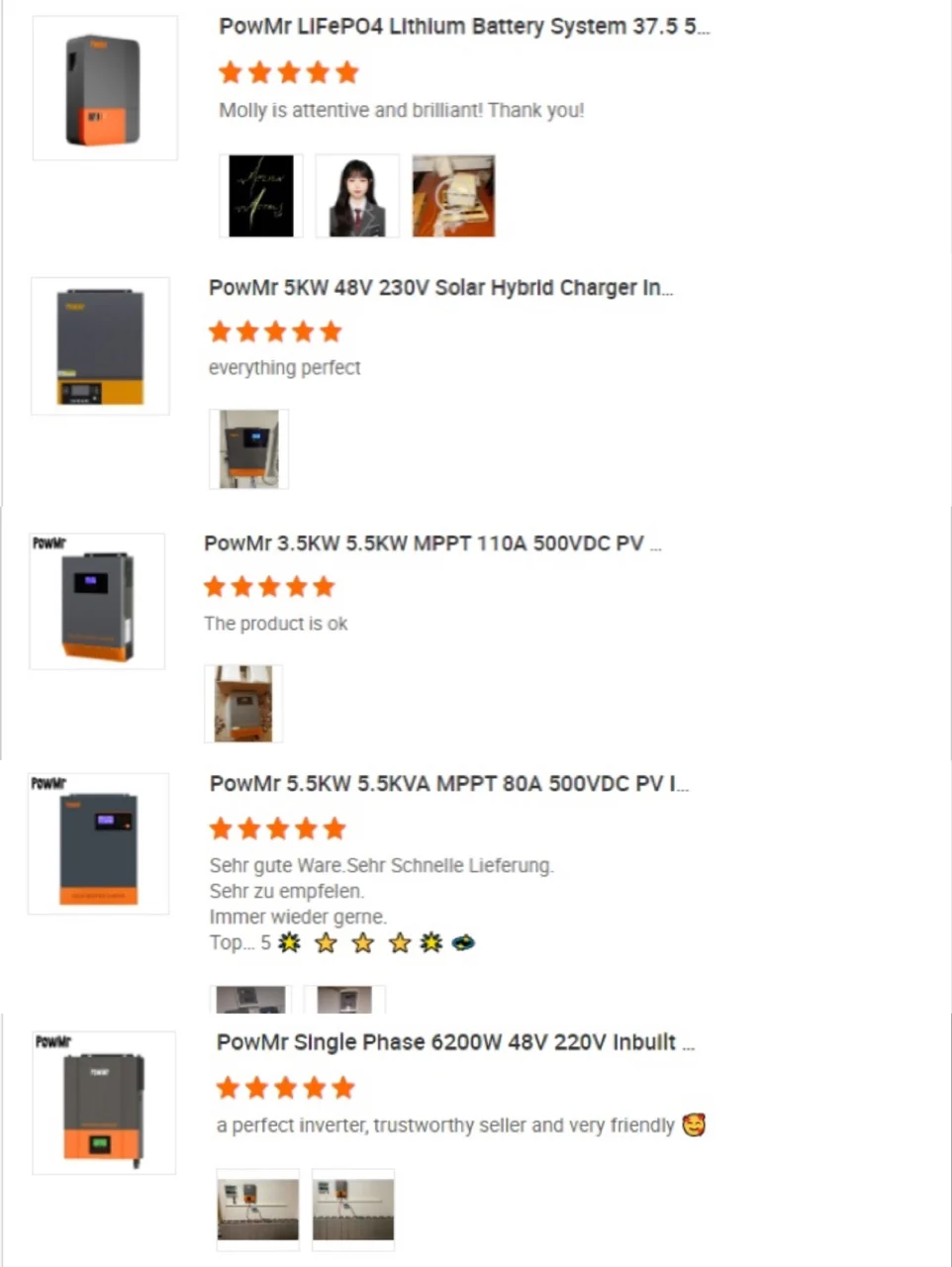
Task: View review photo under 'The product is ok'
Action: [x=243, y=704]
